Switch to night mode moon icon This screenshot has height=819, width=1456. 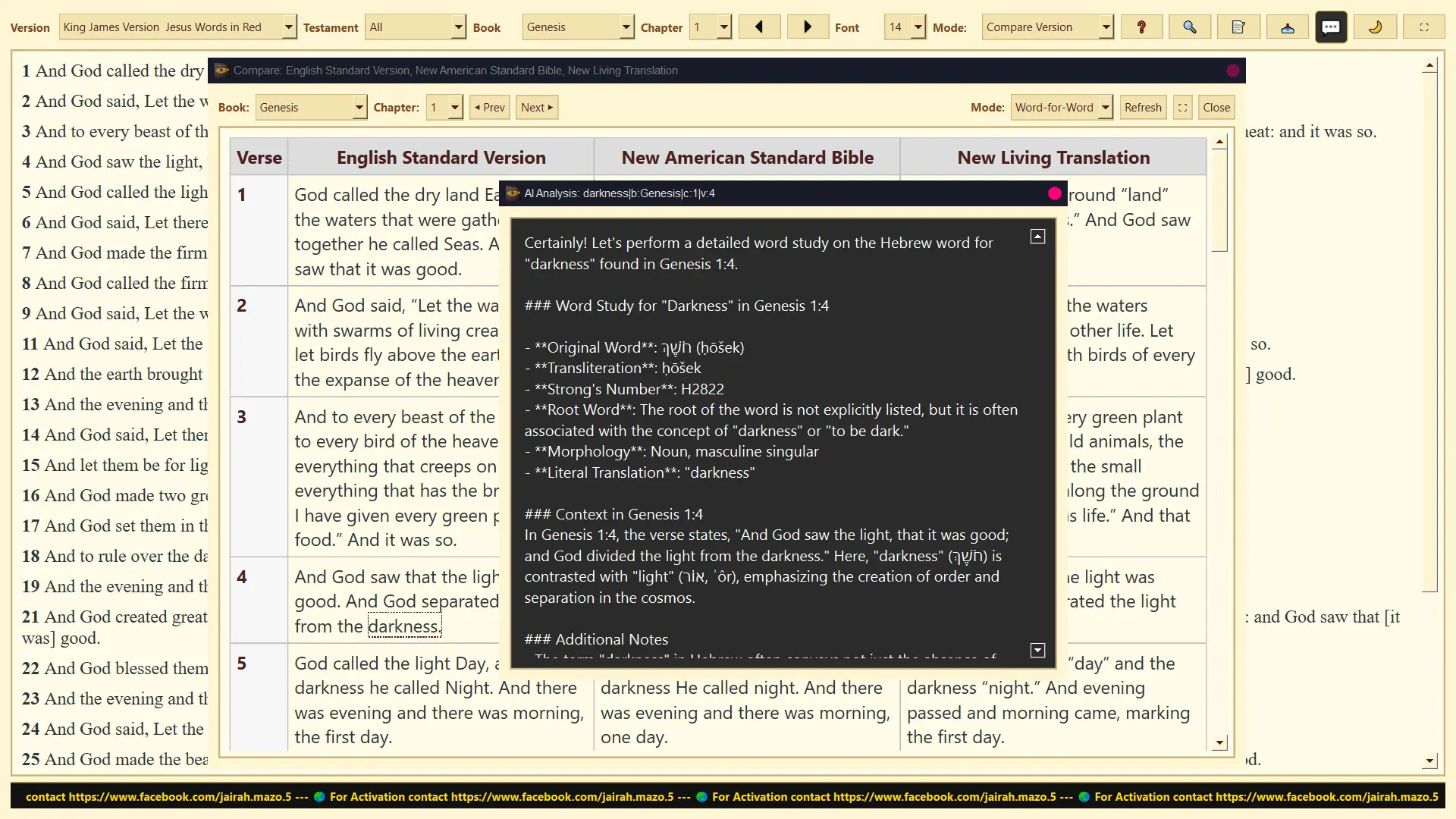coord(1375,27)
